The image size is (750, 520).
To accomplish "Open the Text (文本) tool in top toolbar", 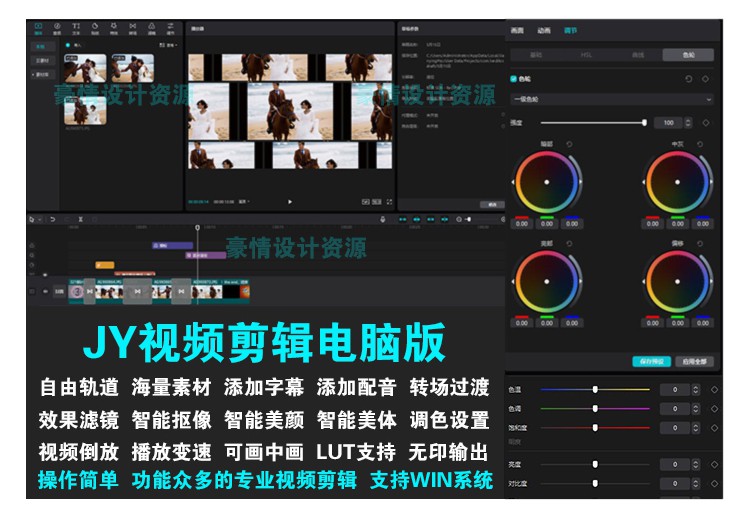I will tap(77, 27).
